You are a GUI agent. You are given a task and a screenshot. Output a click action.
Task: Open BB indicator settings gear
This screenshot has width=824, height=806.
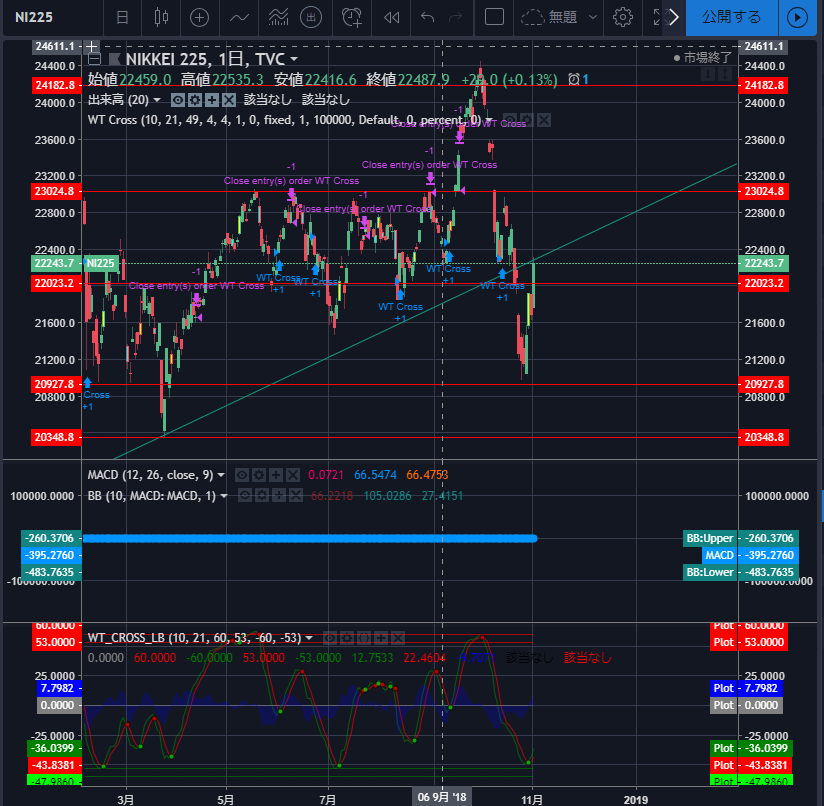click(x=262, y=495)
